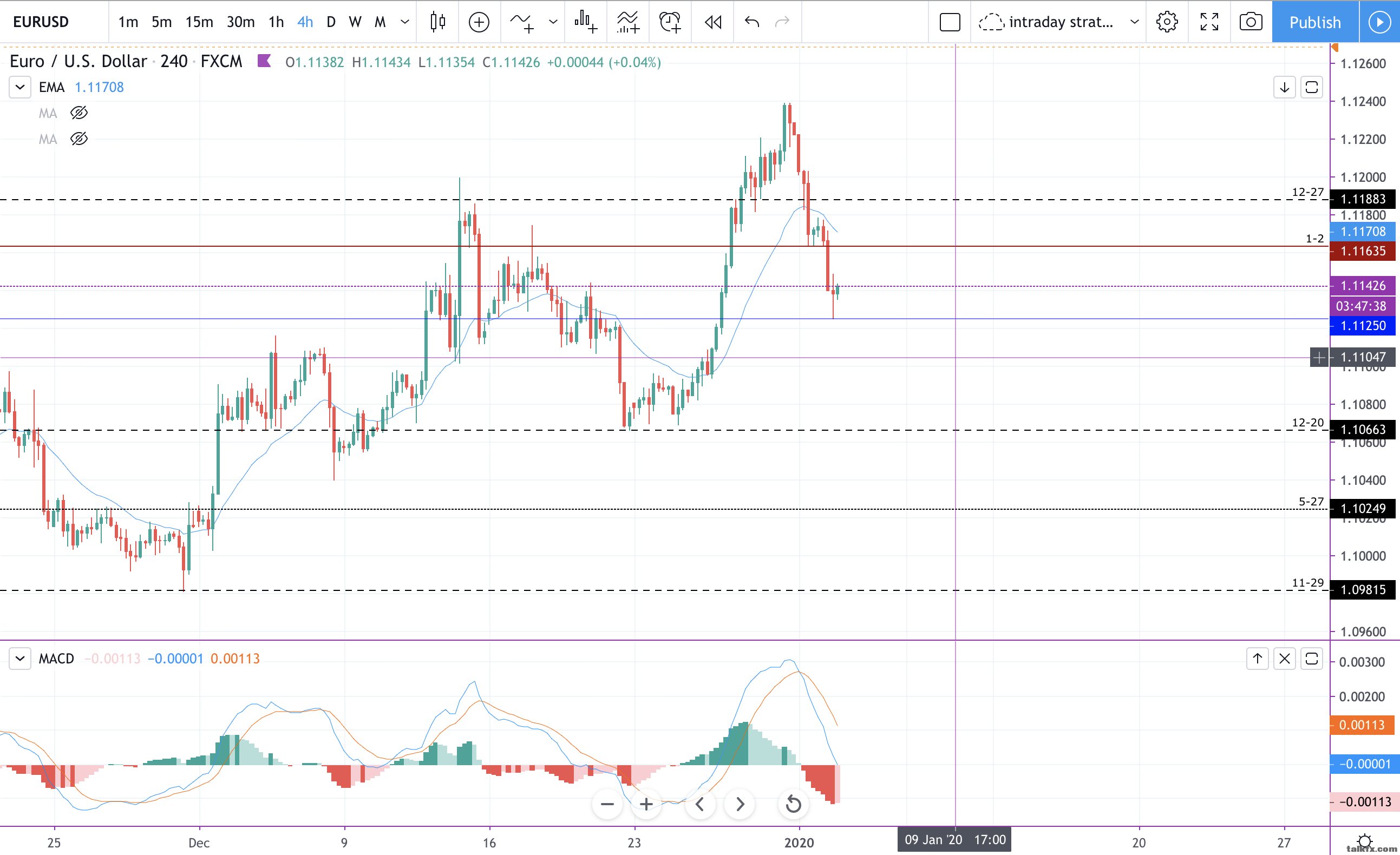Click the plus icon beside price 1.11047
Viewport: 1400px width, 855px height.
coord(1319,357)
